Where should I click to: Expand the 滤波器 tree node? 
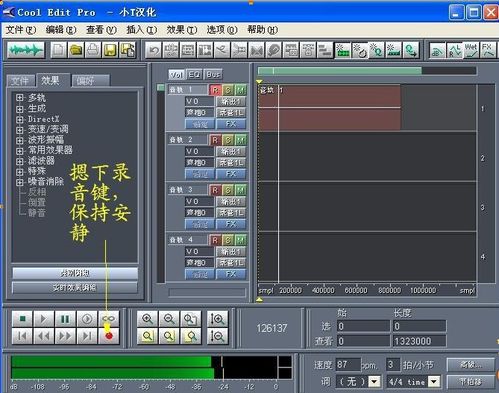(20, 161)
